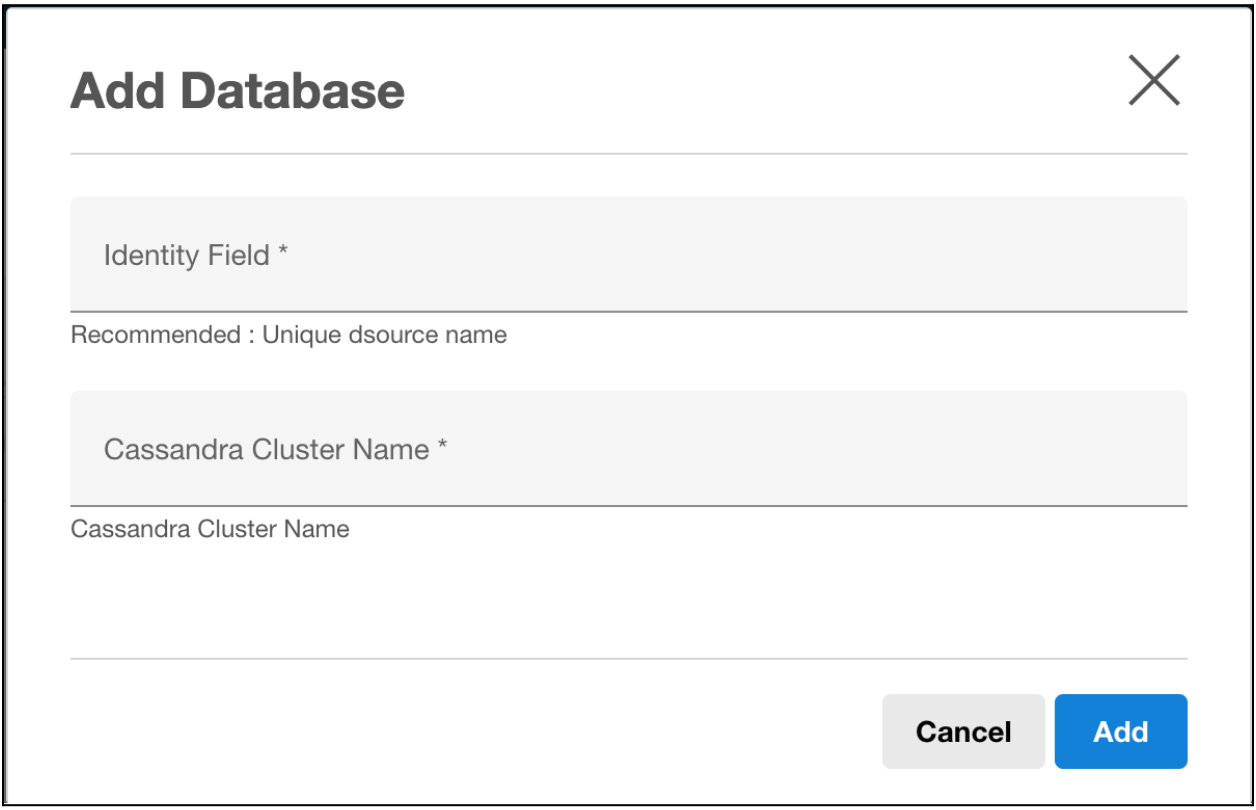This screenshot has width=1256, height=810.
Task: Click helper text below Cassandra Cluster field
Action: tap(210, 528)
